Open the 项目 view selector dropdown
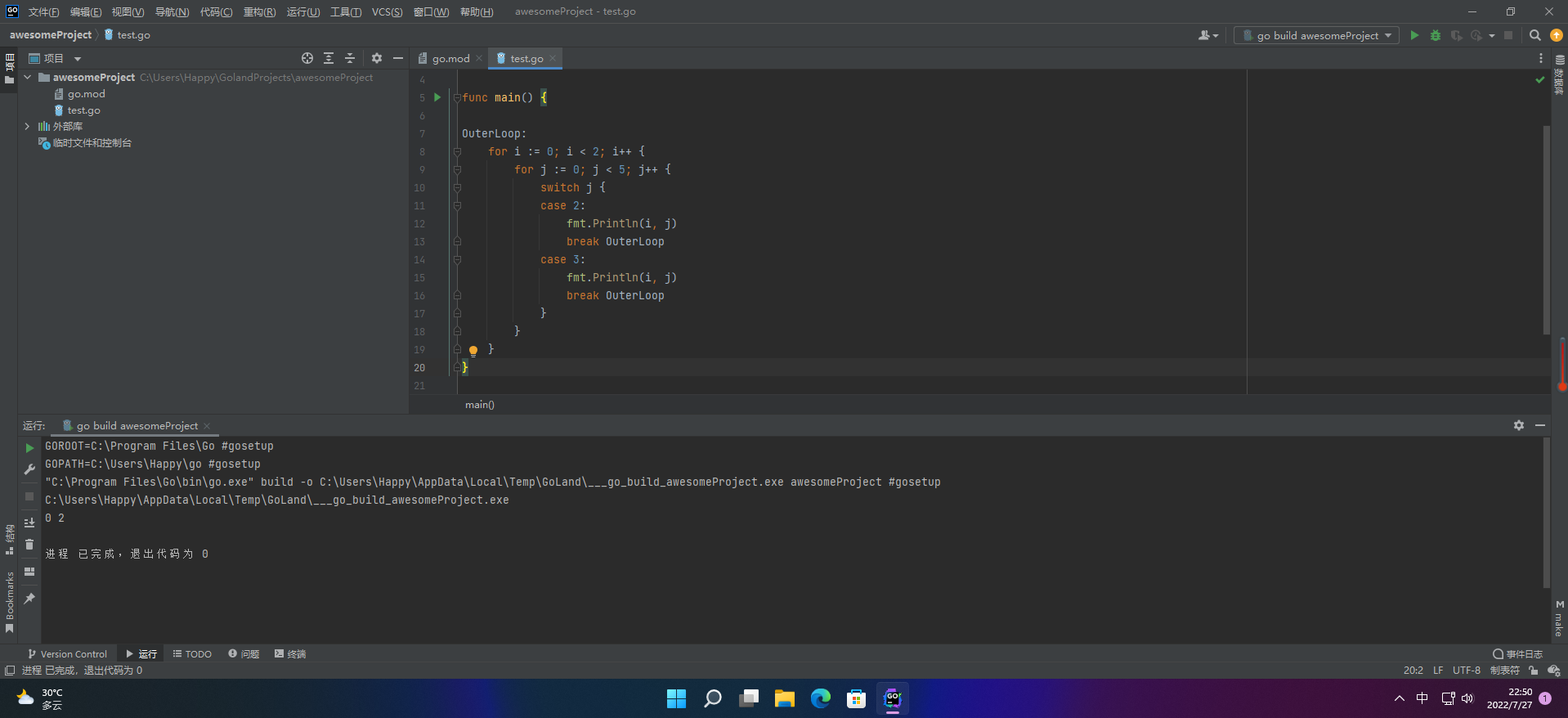Viewport: 1568px width, 718px height. (56, 58)
